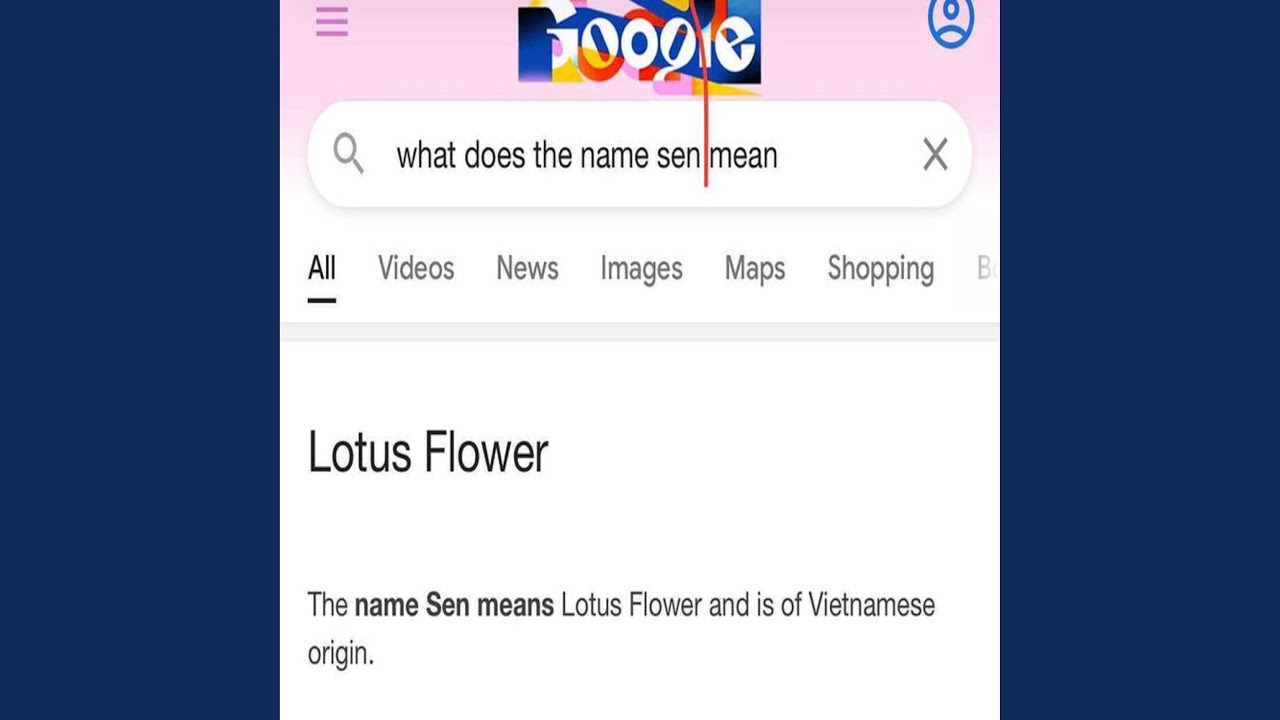Select the All results tab
Image resolution: width=1280 pixels, height=720 pixels.
click(x=322, y=268)
